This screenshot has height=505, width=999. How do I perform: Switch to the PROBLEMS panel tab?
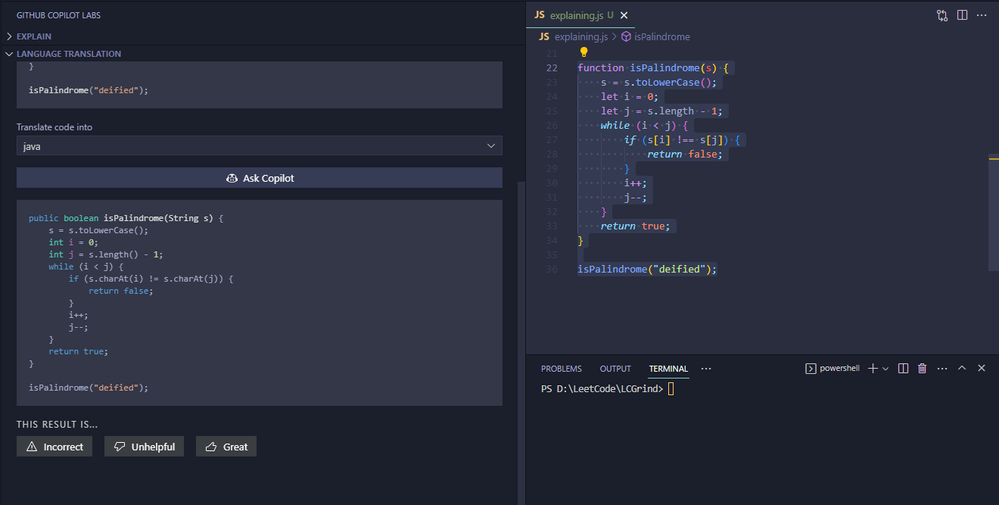pyautogui.click(x=561, y=369)
